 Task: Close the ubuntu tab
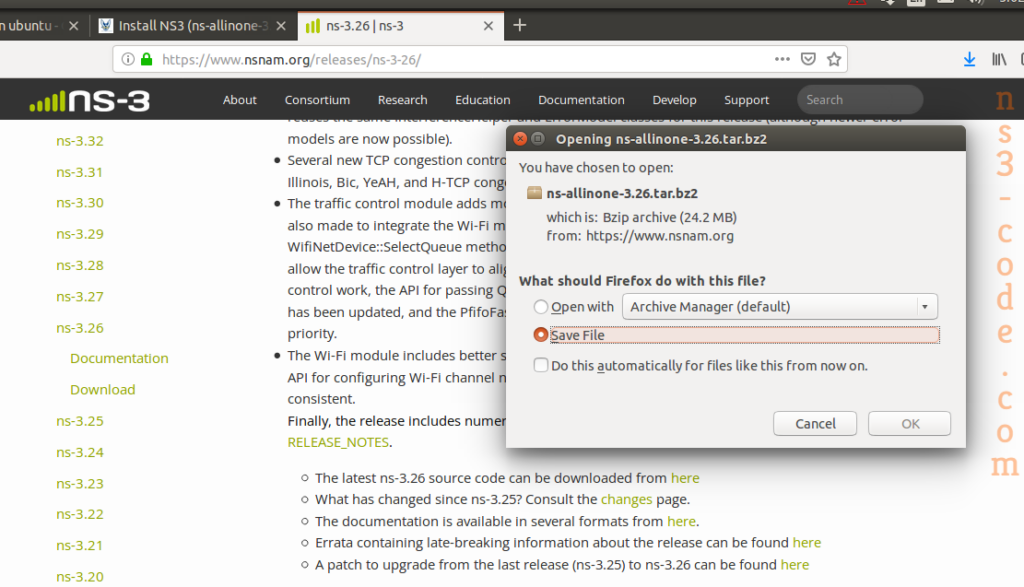click(x=73, y=26)
